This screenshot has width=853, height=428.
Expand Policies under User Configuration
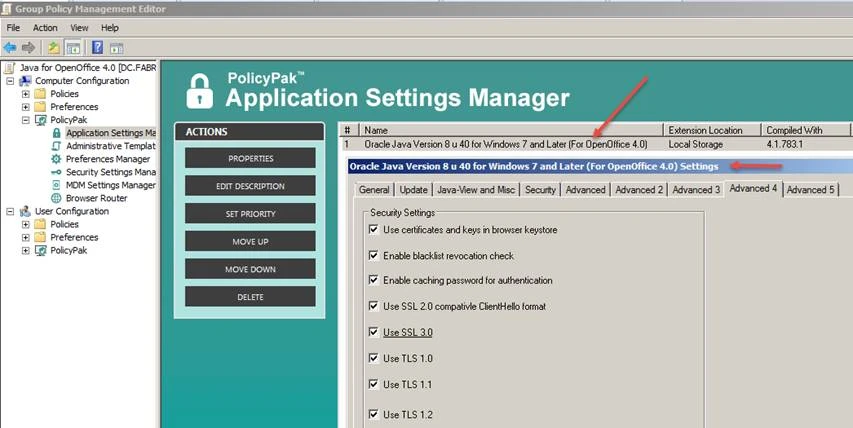(x=25, y=224)
